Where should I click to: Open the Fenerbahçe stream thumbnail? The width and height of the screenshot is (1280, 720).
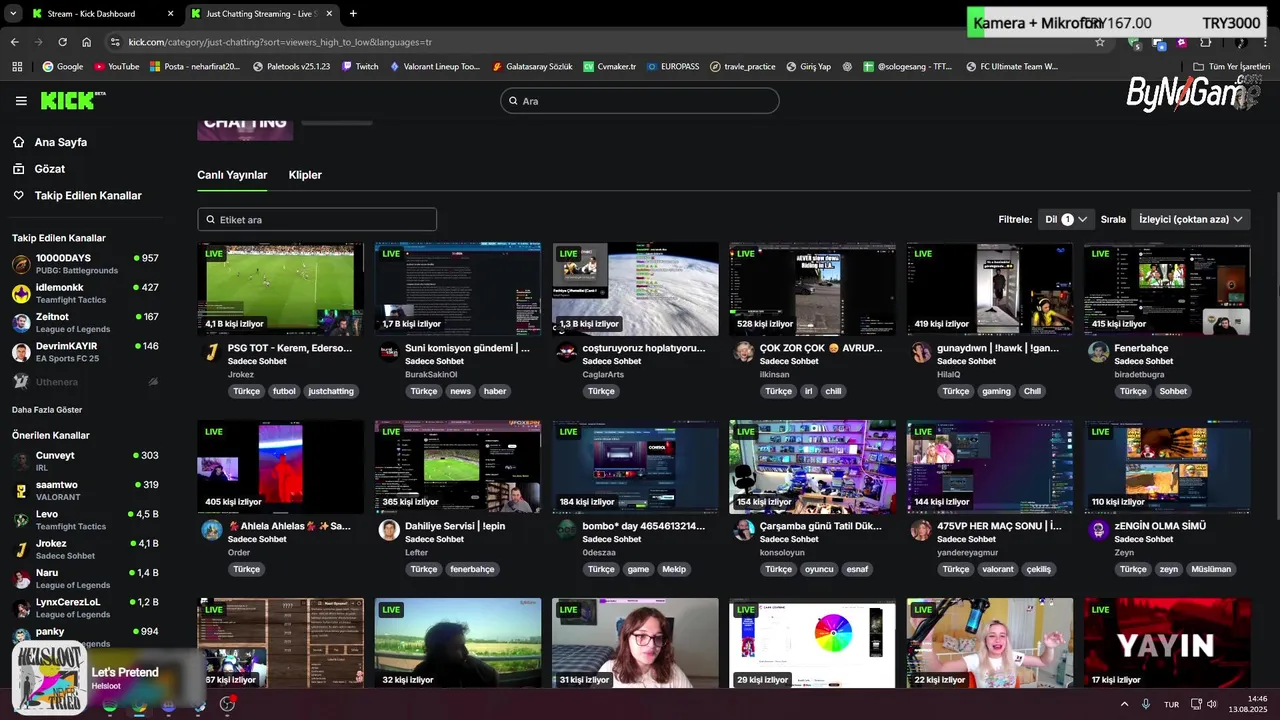click(x=1167, y=289)
